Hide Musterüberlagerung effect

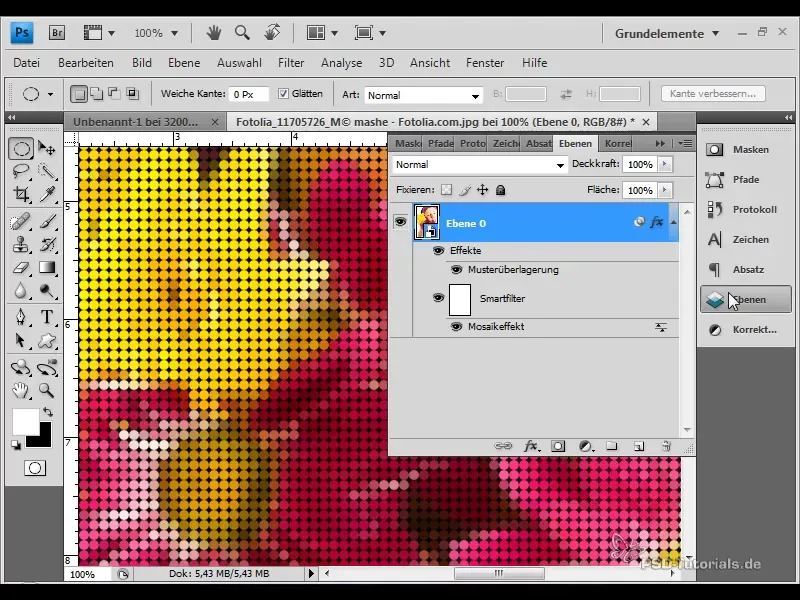tap(456, 269)
